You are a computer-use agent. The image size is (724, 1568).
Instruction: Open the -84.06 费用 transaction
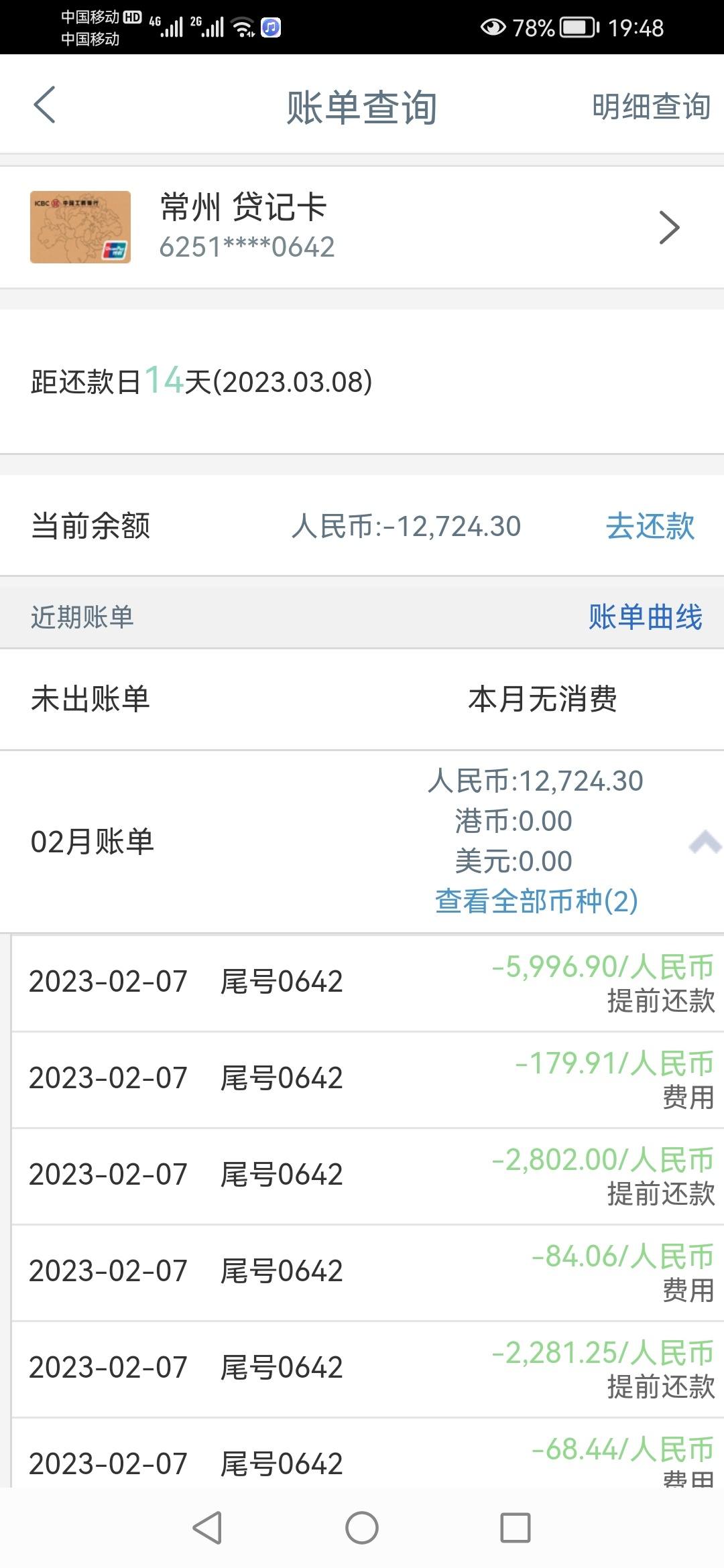pyautogui.click(x=367, y=1272)
